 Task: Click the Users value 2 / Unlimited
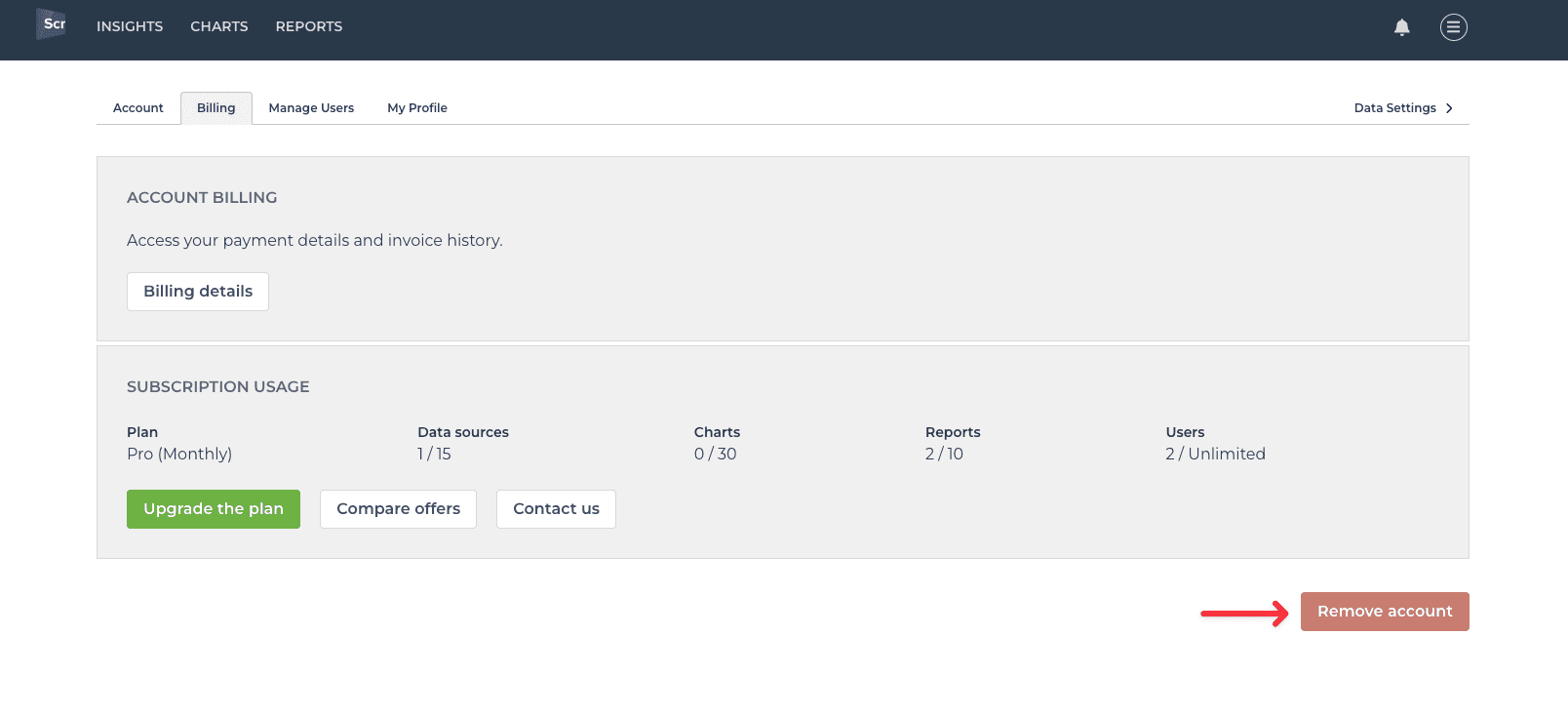coord(1215,454)
